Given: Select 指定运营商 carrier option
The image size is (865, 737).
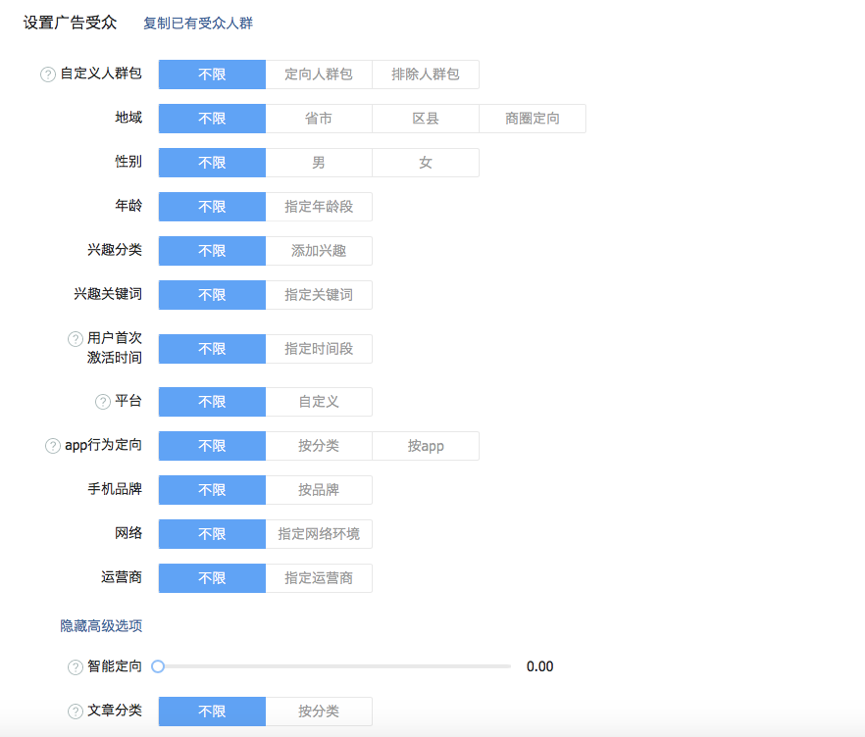Looking at the screenshot, I should [319, 578].
